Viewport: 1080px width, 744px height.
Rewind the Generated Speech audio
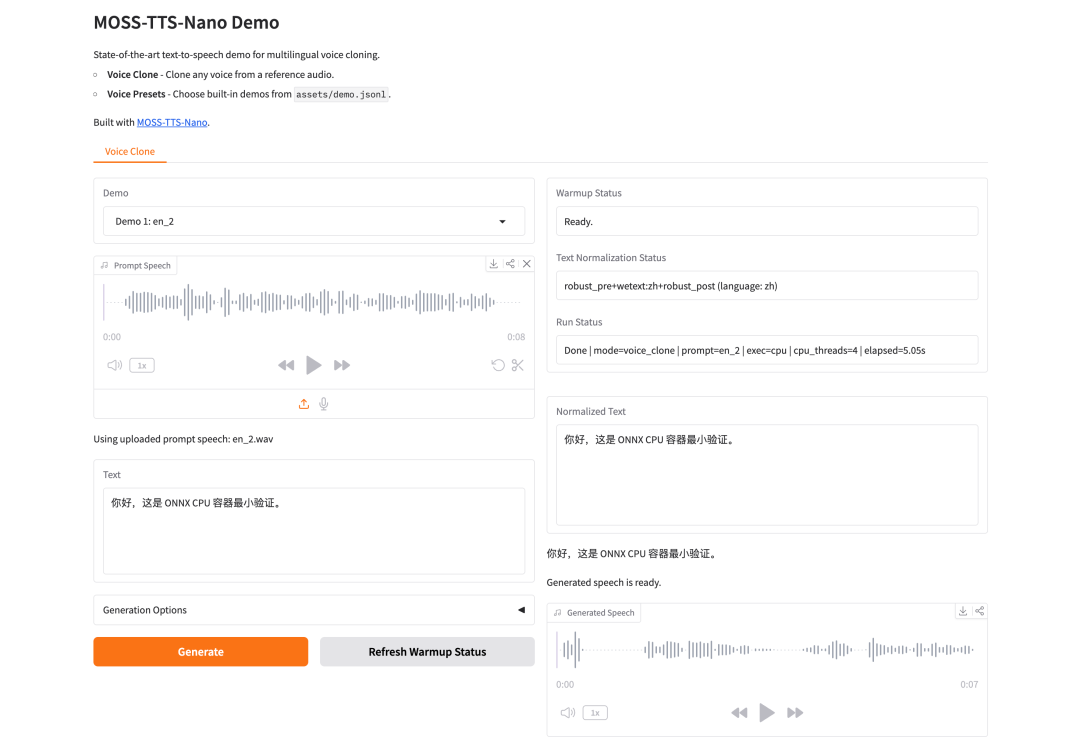point(739,712)
